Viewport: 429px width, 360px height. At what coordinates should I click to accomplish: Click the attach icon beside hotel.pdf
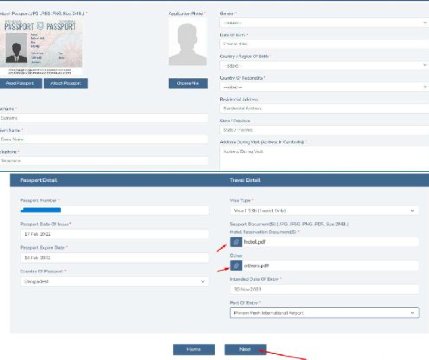tap(236, 242)
